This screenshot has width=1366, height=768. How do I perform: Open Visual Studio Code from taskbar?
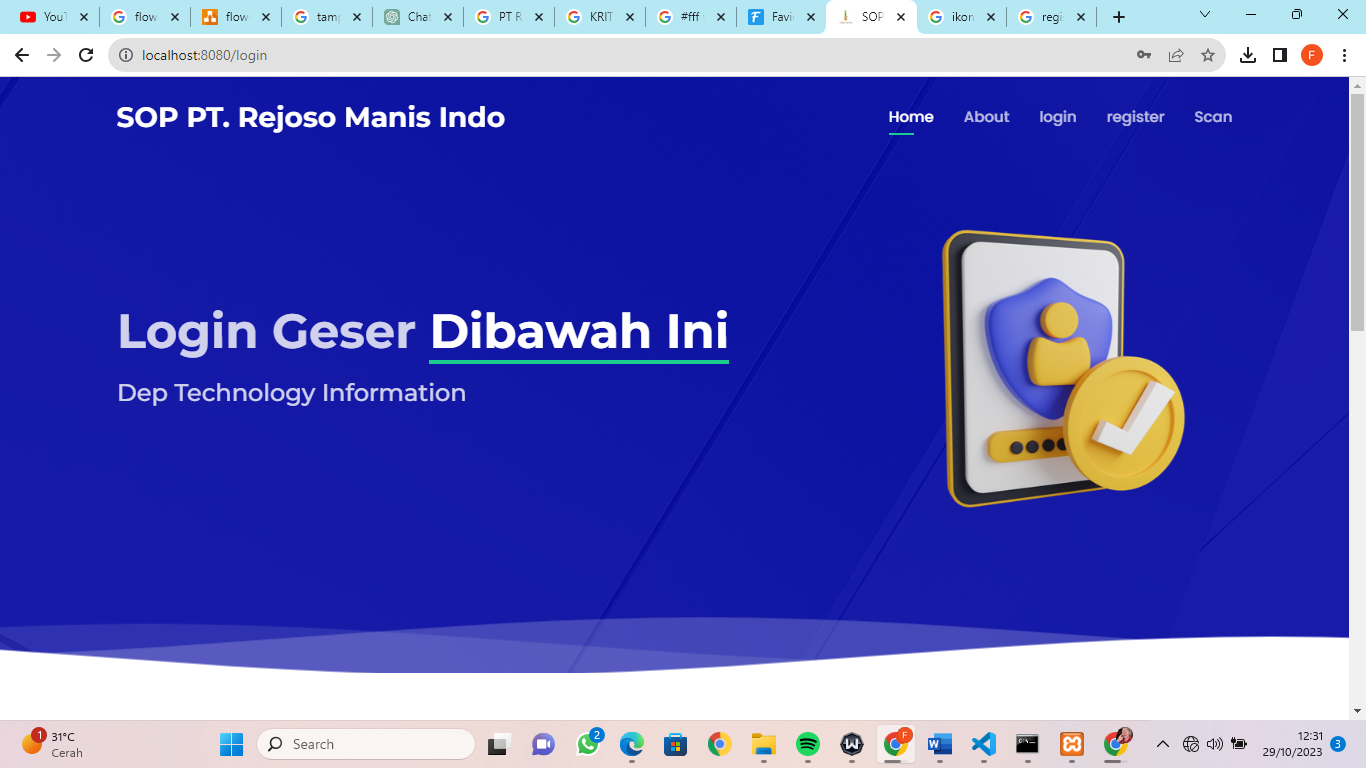point(984,744)
